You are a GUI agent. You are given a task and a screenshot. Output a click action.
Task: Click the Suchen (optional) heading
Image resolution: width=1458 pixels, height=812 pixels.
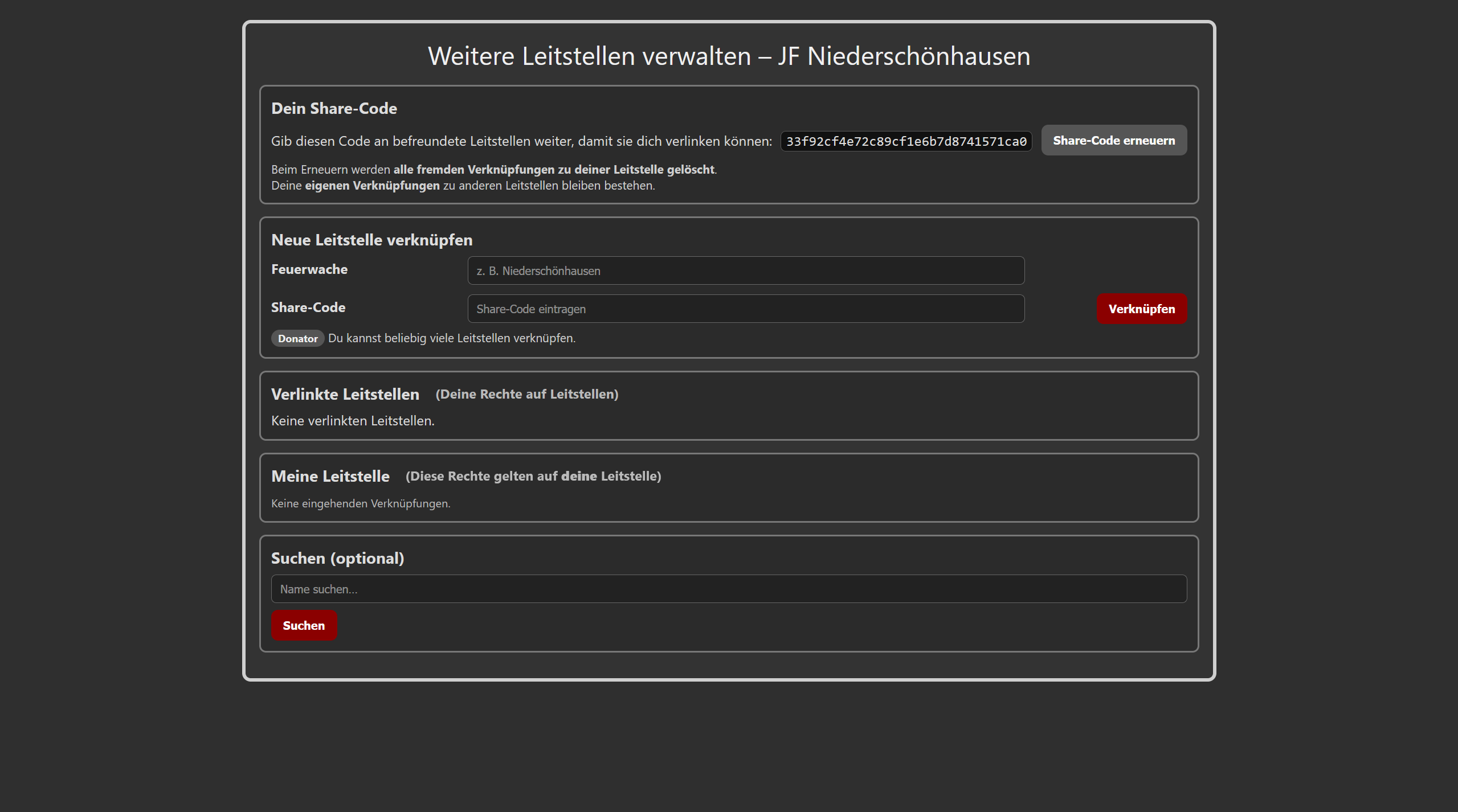(337, 558)
